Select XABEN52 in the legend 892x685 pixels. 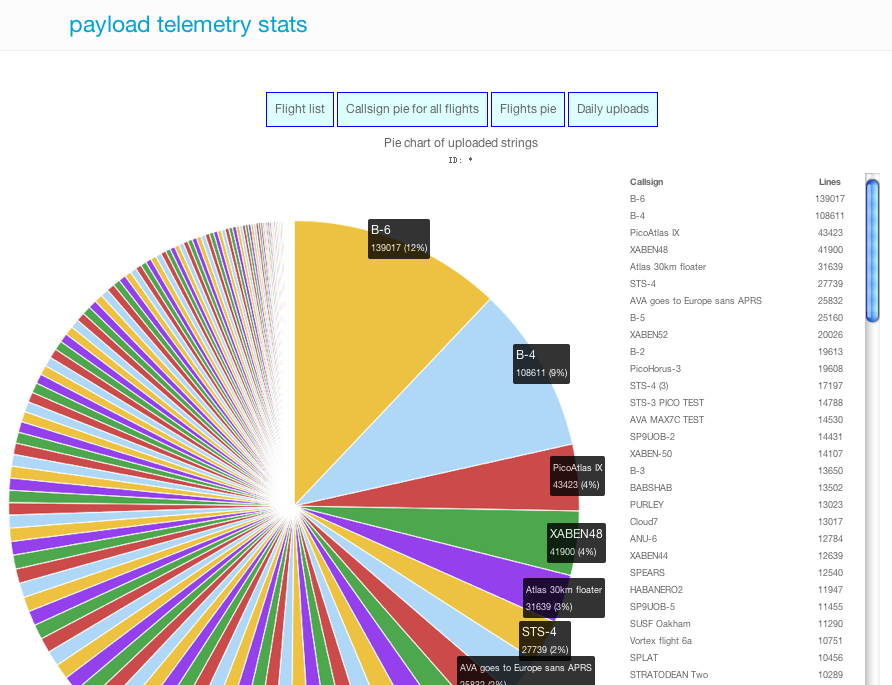pyautogui.click(x=737, y=335)
